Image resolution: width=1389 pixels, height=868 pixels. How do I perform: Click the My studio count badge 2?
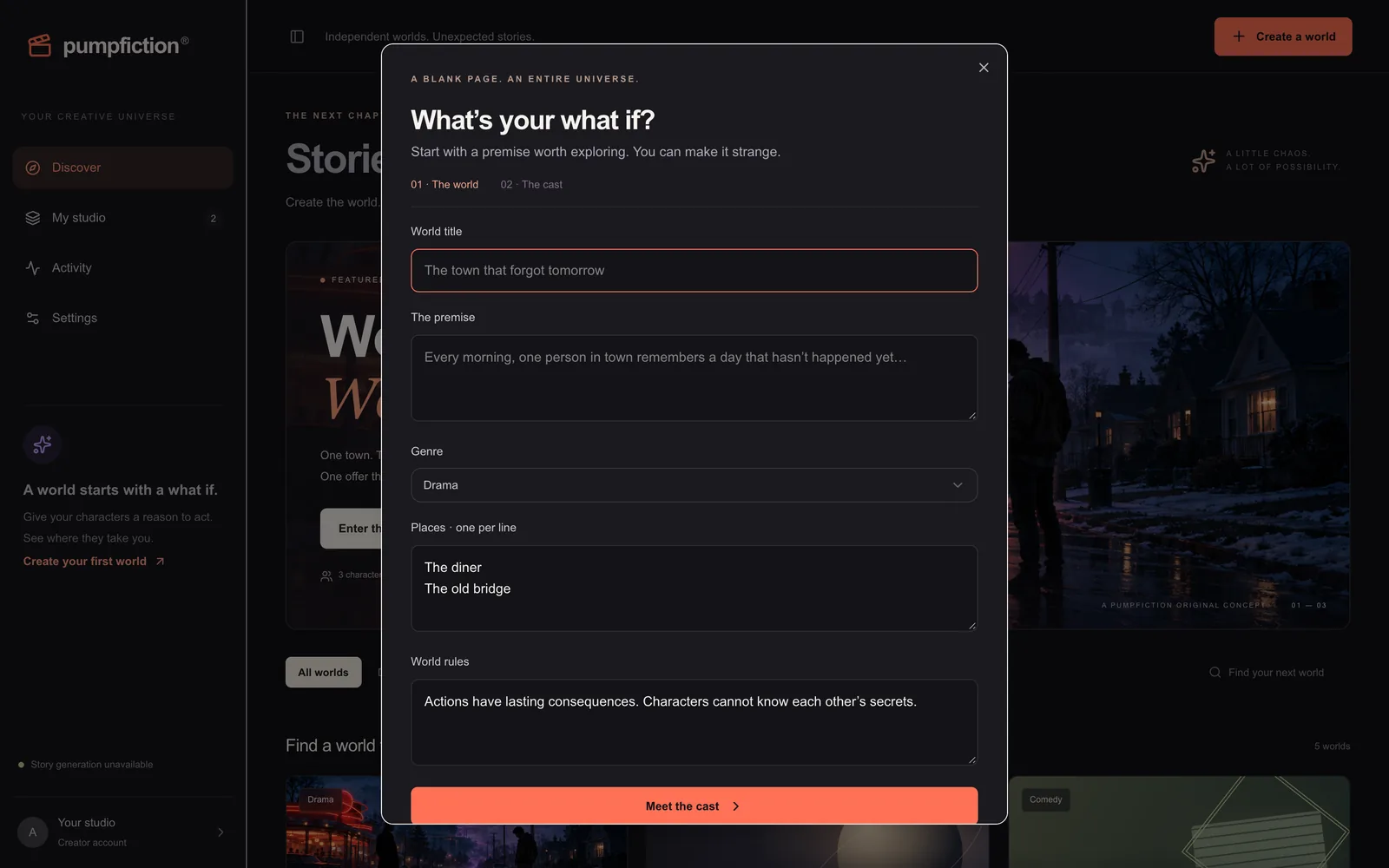pos(213,219)
